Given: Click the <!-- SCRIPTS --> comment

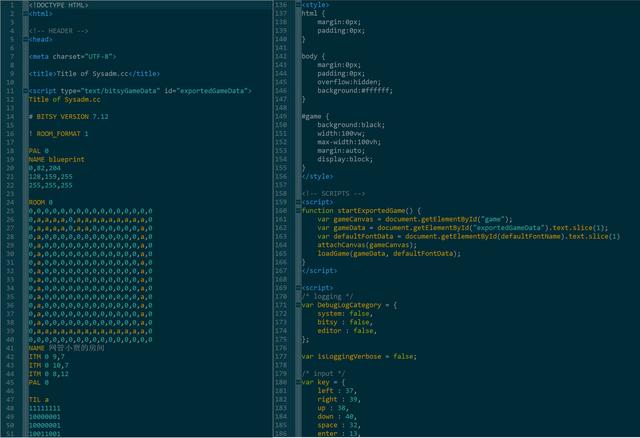Looking at the screenshot, I should pos(333,193).
